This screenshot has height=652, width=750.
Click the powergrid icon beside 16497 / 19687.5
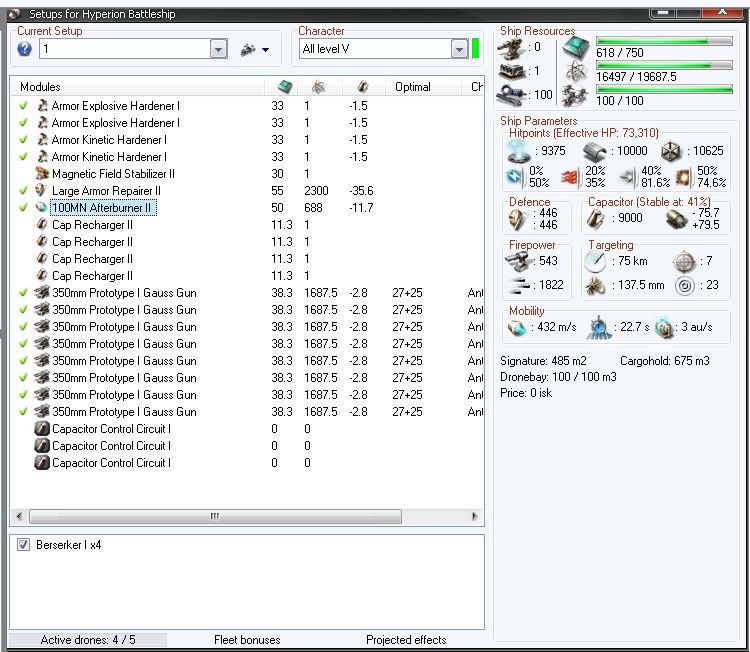(576, 72)
